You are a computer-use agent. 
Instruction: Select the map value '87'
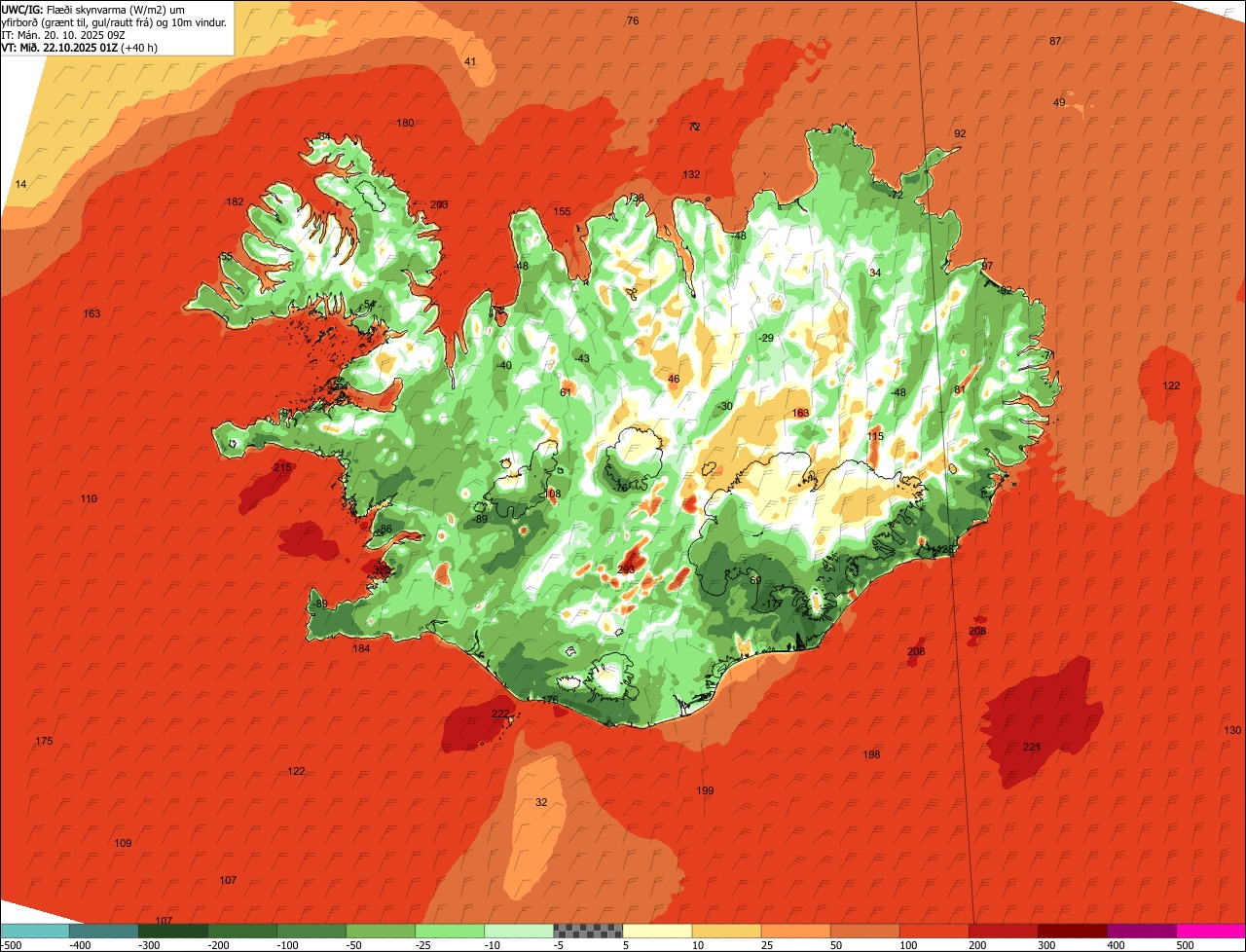point(1055,41)
